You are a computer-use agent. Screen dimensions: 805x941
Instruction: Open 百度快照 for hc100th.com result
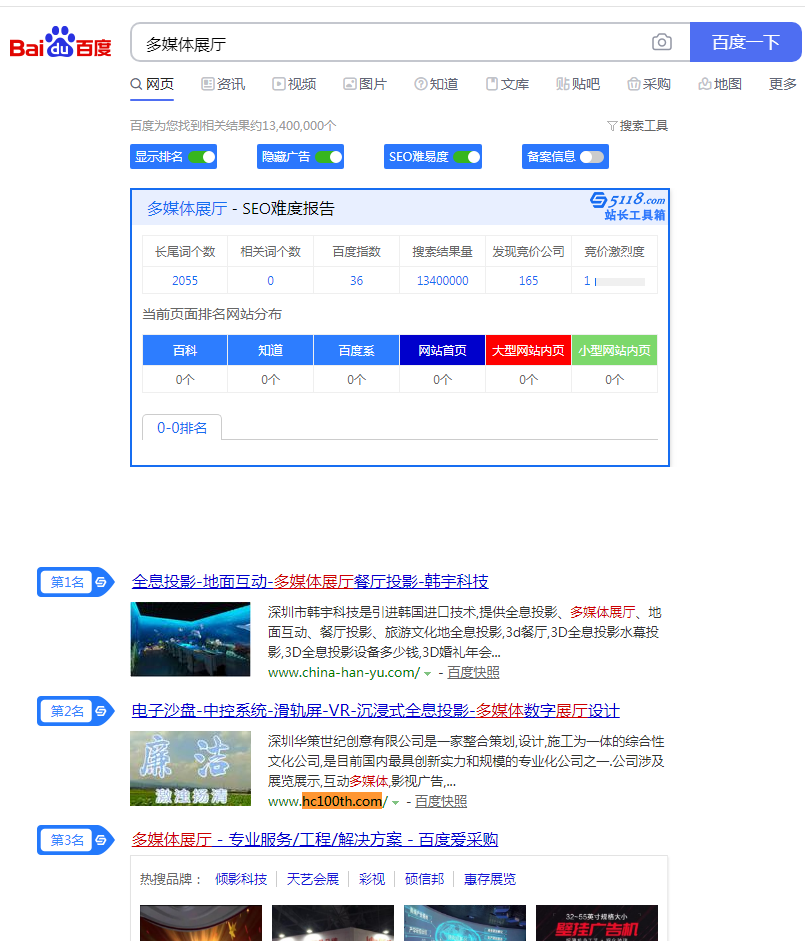click(441, 801)
